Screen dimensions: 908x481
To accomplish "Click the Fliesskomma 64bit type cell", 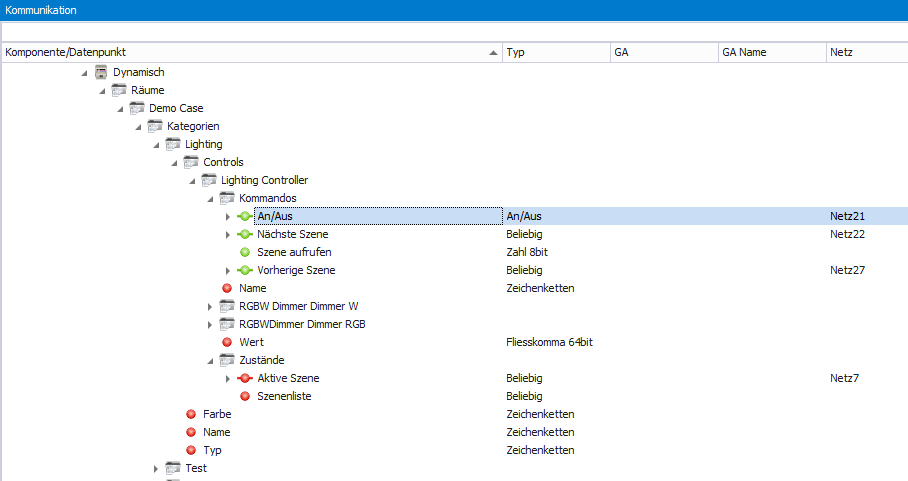I will [550, 342].
